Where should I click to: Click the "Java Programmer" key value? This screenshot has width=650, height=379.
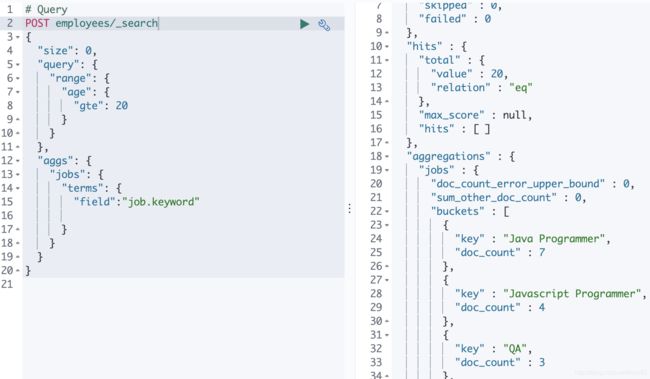(x=554, y=239)
